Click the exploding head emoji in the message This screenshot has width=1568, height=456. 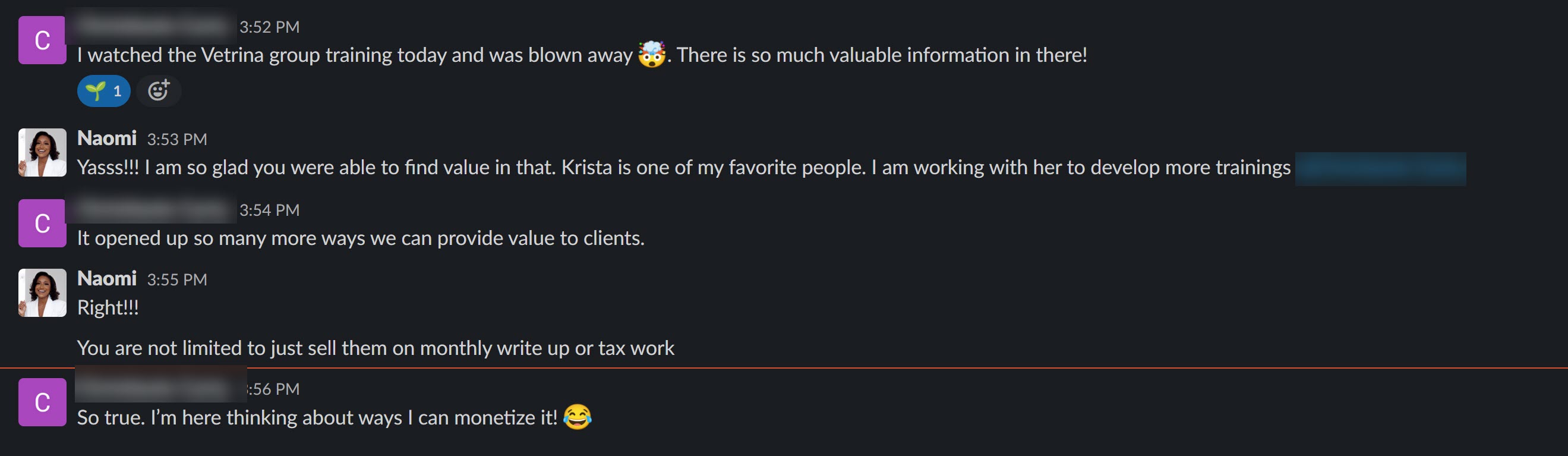click(651, 54)
